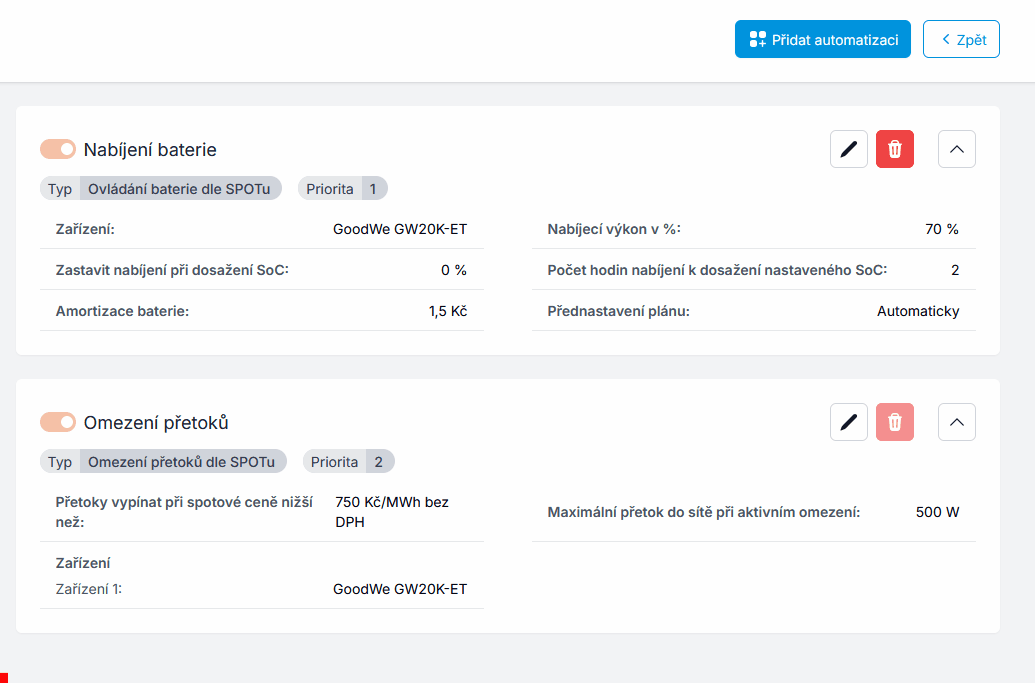The image size is (1035, 683).
Task: Click the Automaticky value of Přednastavení plánu
Action: pyautogui.click(x=918, y=311)
